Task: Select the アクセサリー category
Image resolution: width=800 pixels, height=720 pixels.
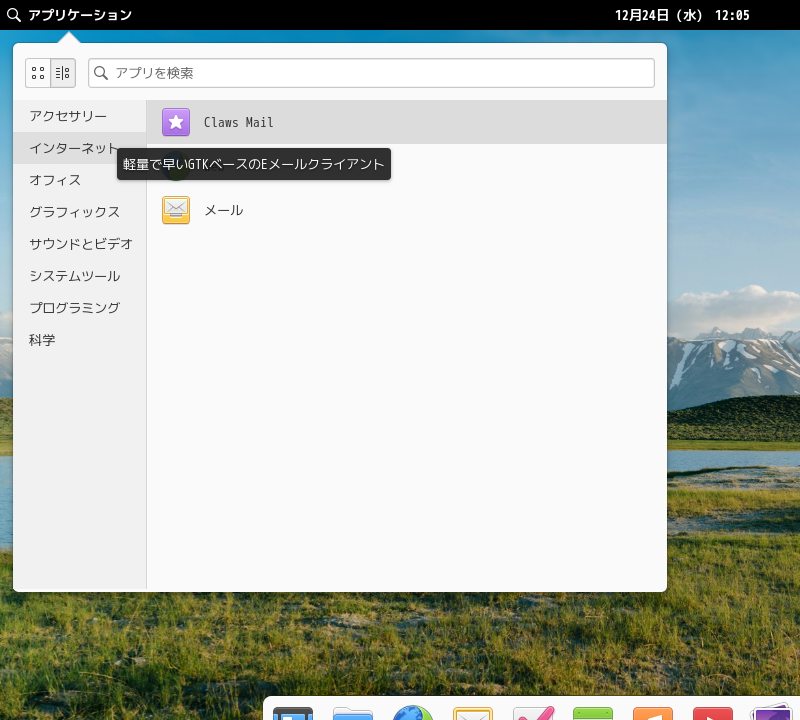Action: click(68, 116)
